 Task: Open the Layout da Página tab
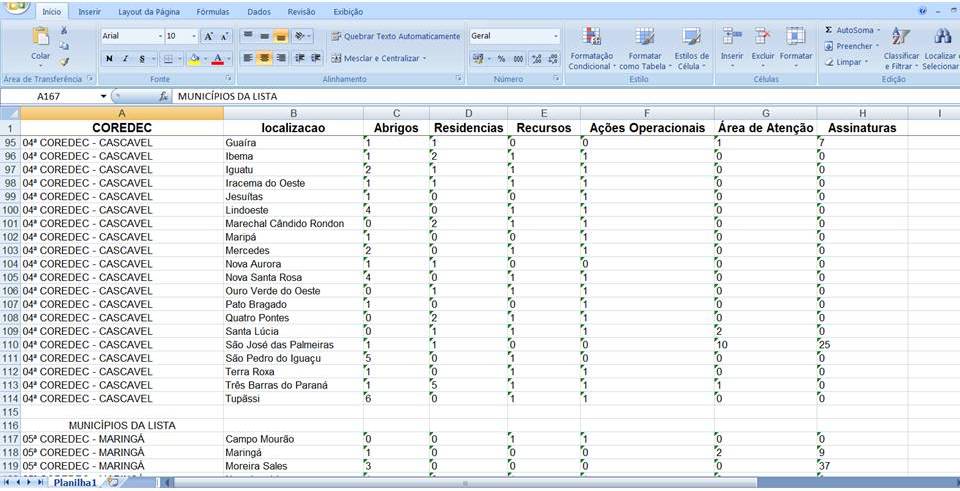click(x=148, y=12)
